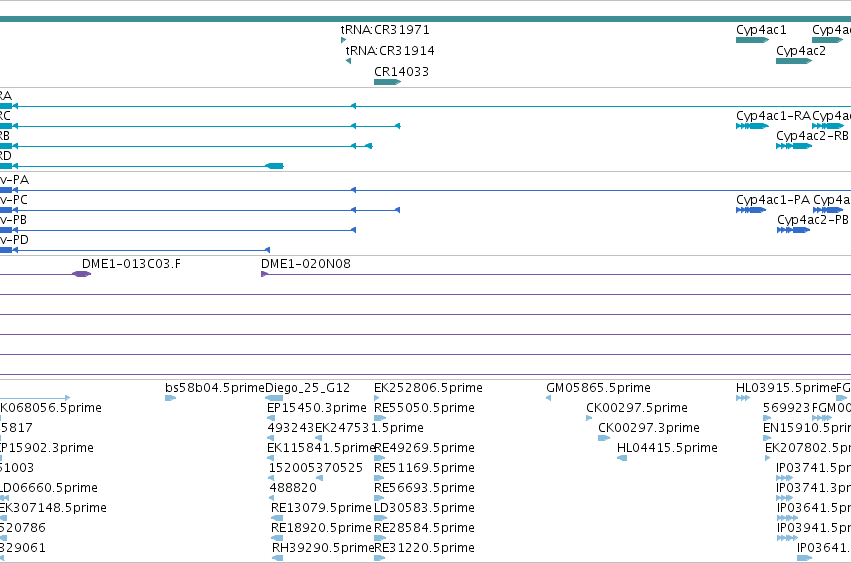
Task: Click the purple DME1-013C03.F feature glyph
Action: (81, 274)
